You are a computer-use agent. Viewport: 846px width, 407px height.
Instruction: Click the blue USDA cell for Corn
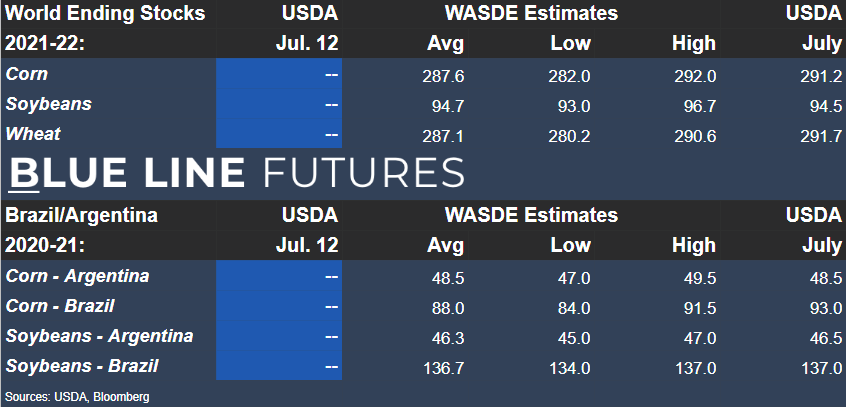pos(279,73)
